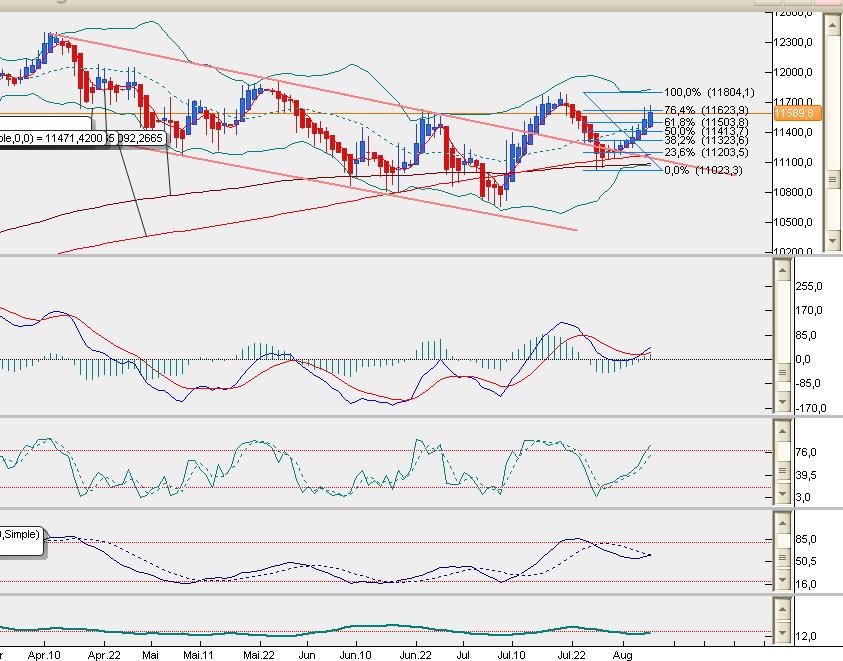This screenshot has width=843, height=661.
Task: Click the price chart vertical scrollbar thumb
Action: pyautogui.click(x=833, y=179)
